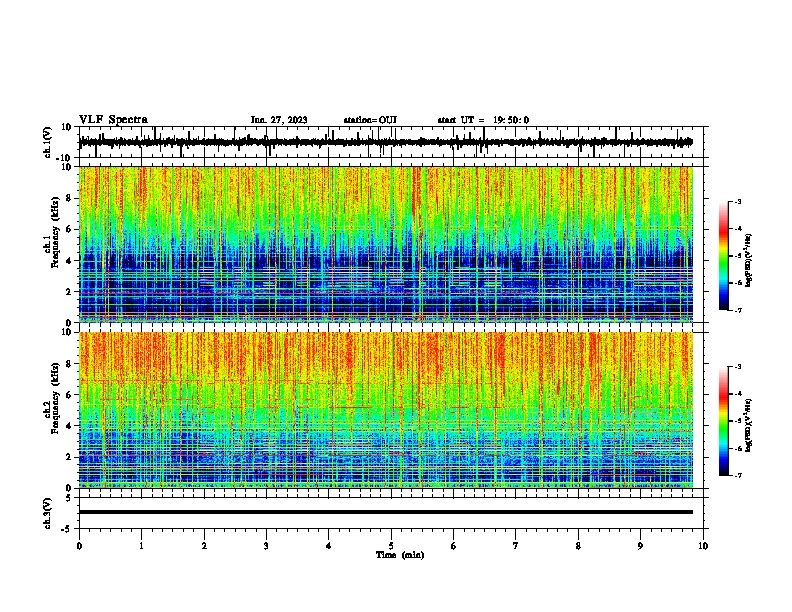Screen dimensions: 792x612
Task: Click time axis tick label 7
Action: [516, 546]
